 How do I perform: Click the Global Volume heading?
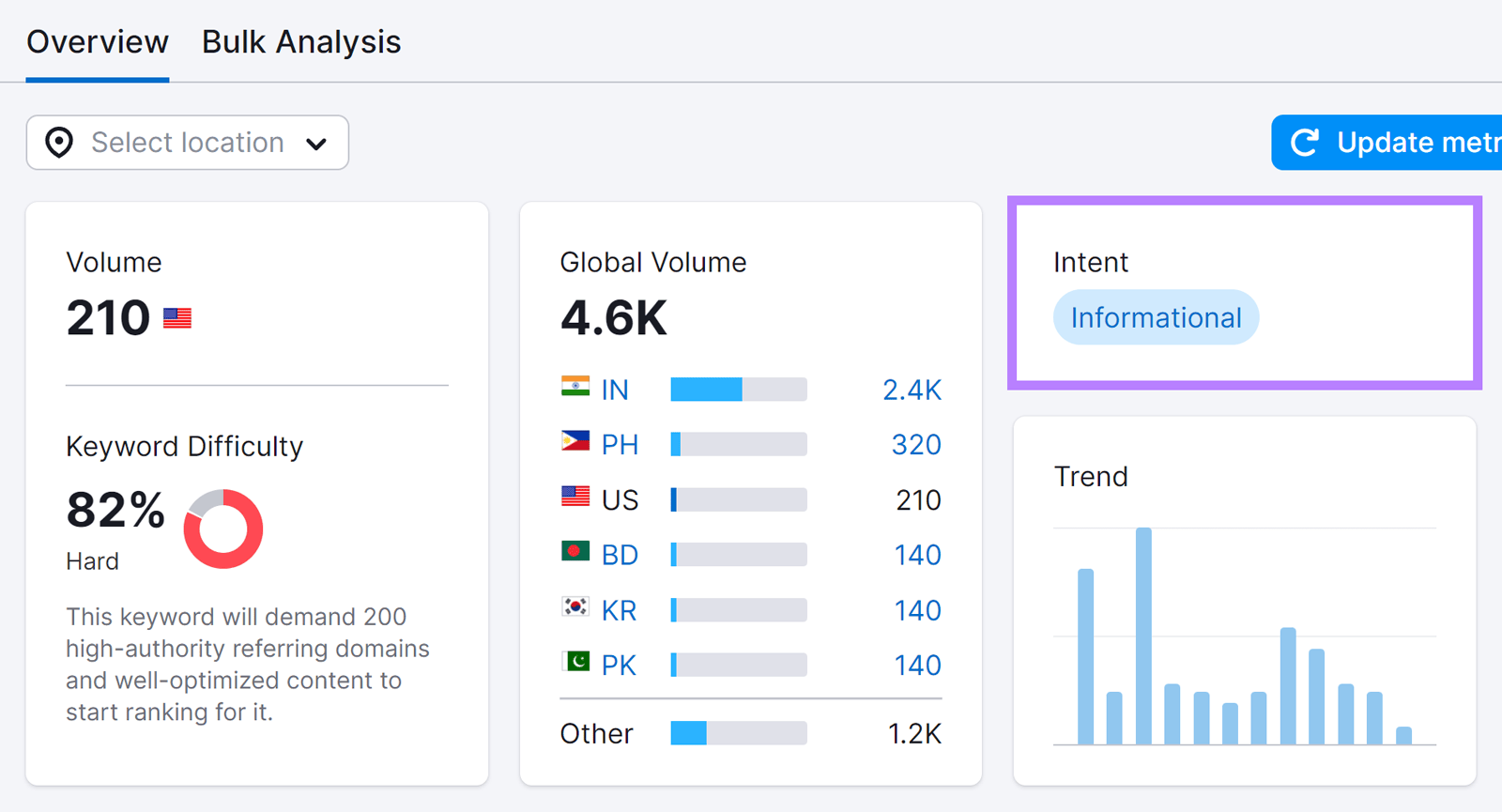[x=653, y=262]
